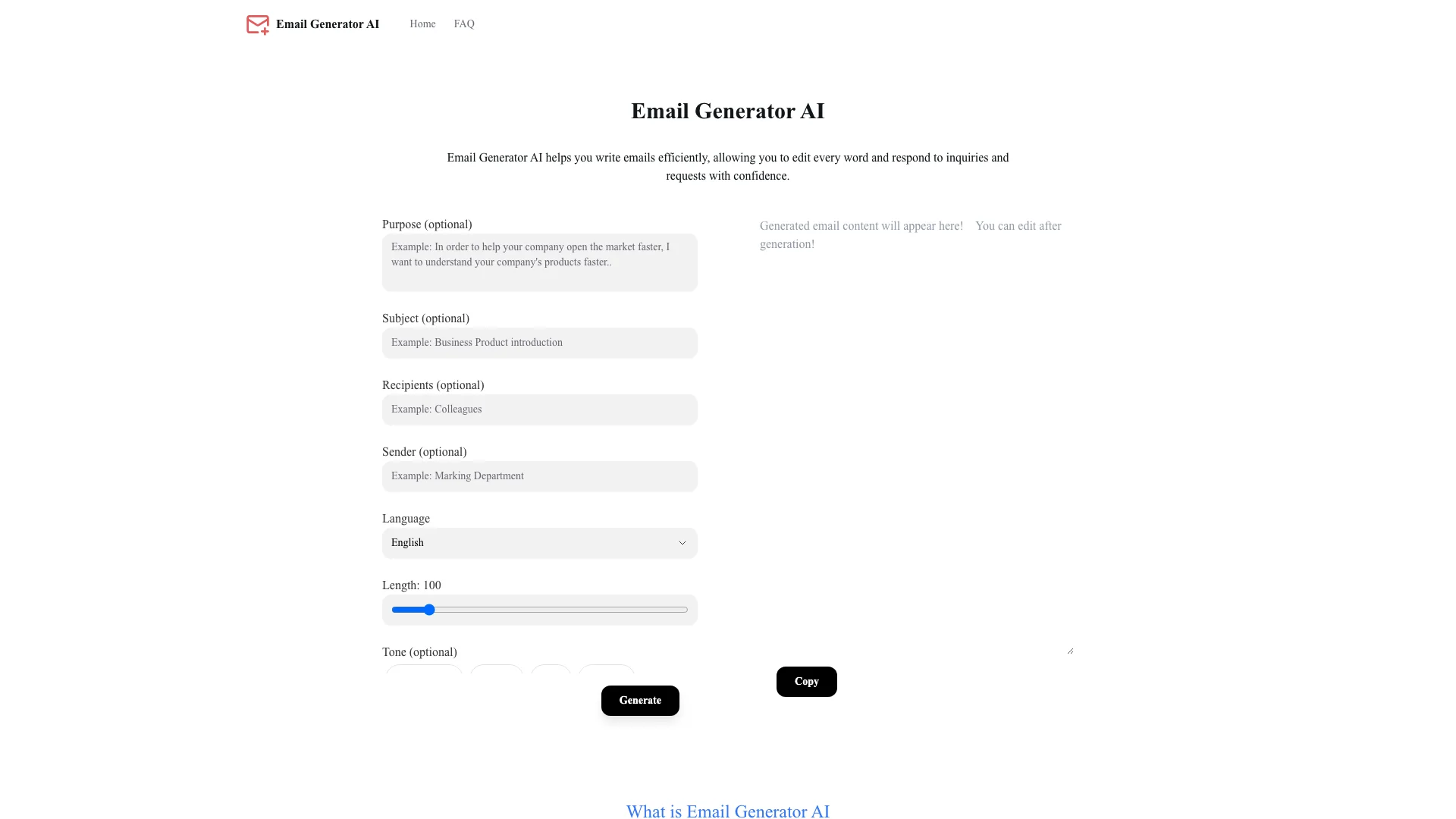The image size is (1456, 819).
Task: Click the email icon in the top-left corner
Action: 256,24
